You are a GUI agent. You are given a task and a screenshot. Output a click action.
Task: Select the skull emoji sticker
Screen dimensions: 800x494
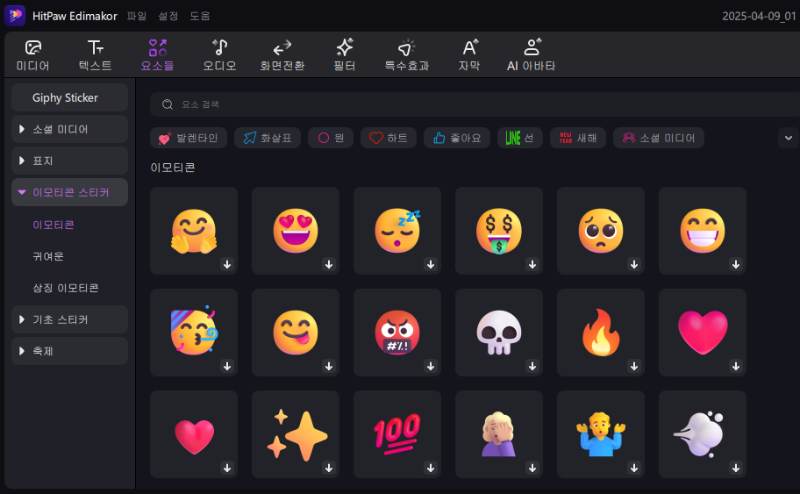coord(499,332)
